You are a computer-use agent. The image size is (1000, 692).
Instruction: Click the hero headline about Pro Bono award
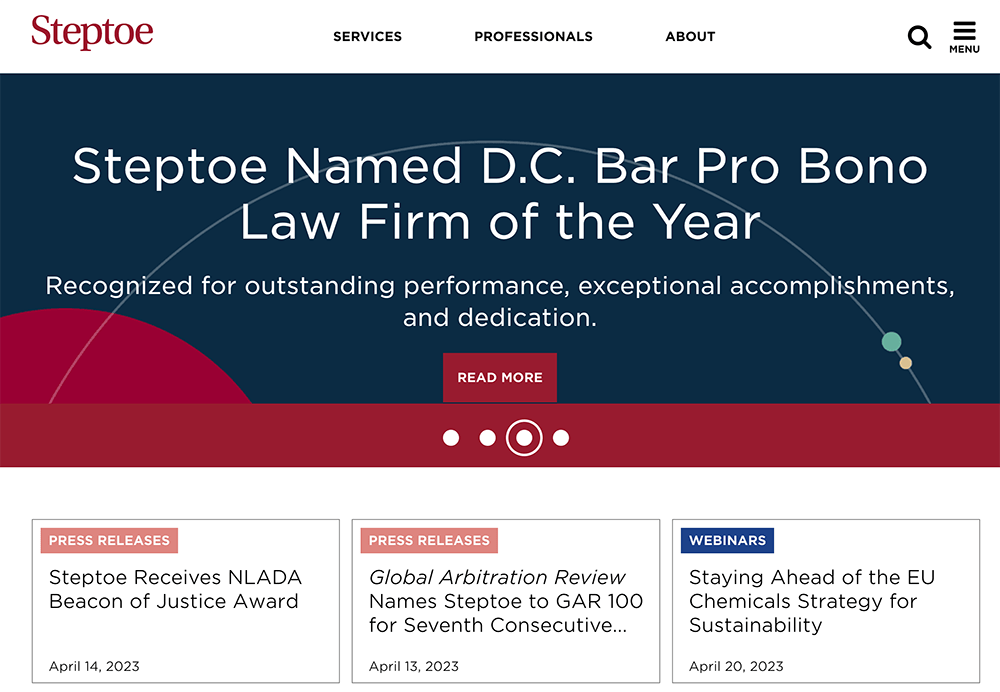[x=500, y=193]
